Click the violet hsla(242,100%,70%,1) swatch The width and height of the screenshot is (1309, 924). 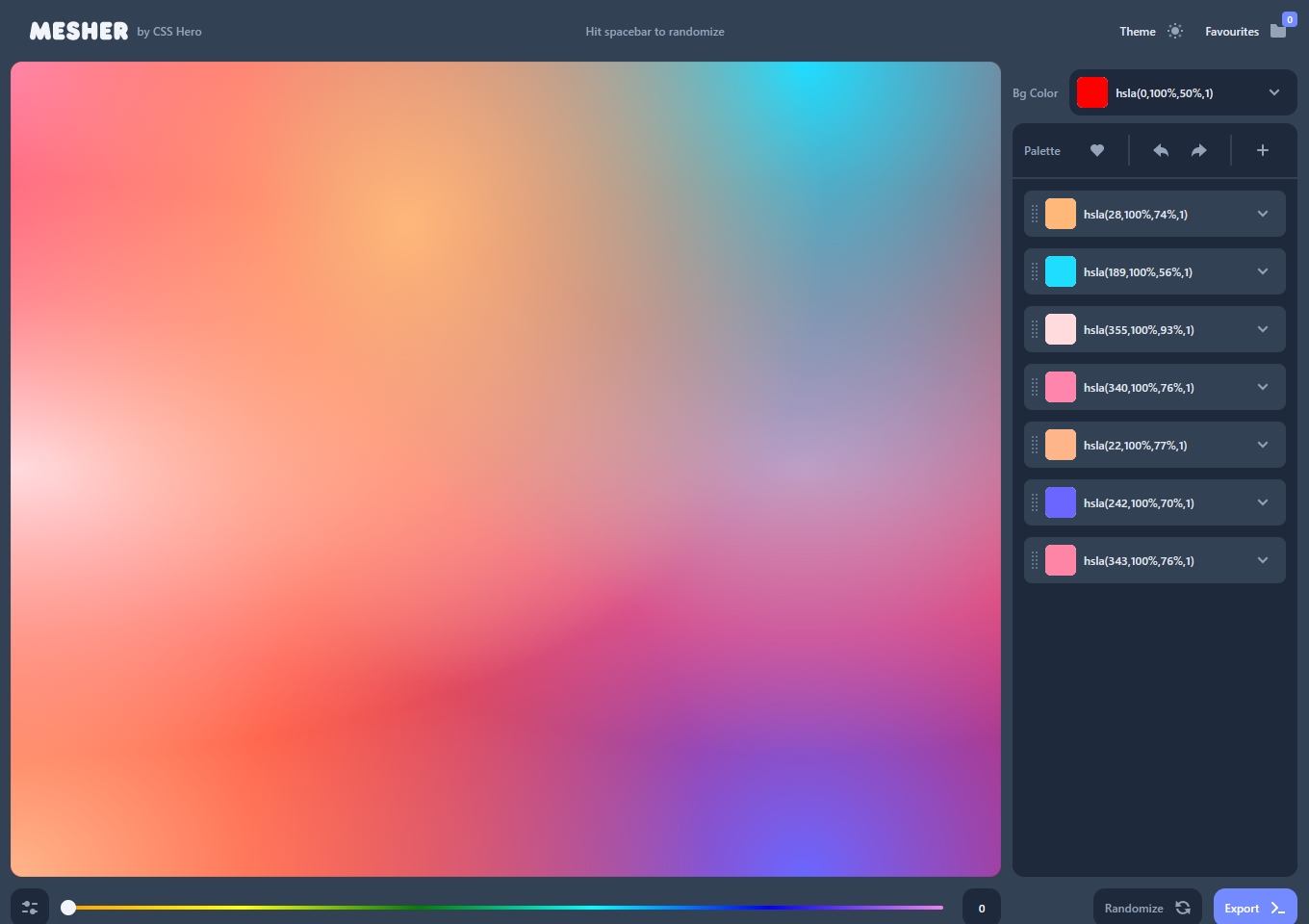click(1061, 502)
